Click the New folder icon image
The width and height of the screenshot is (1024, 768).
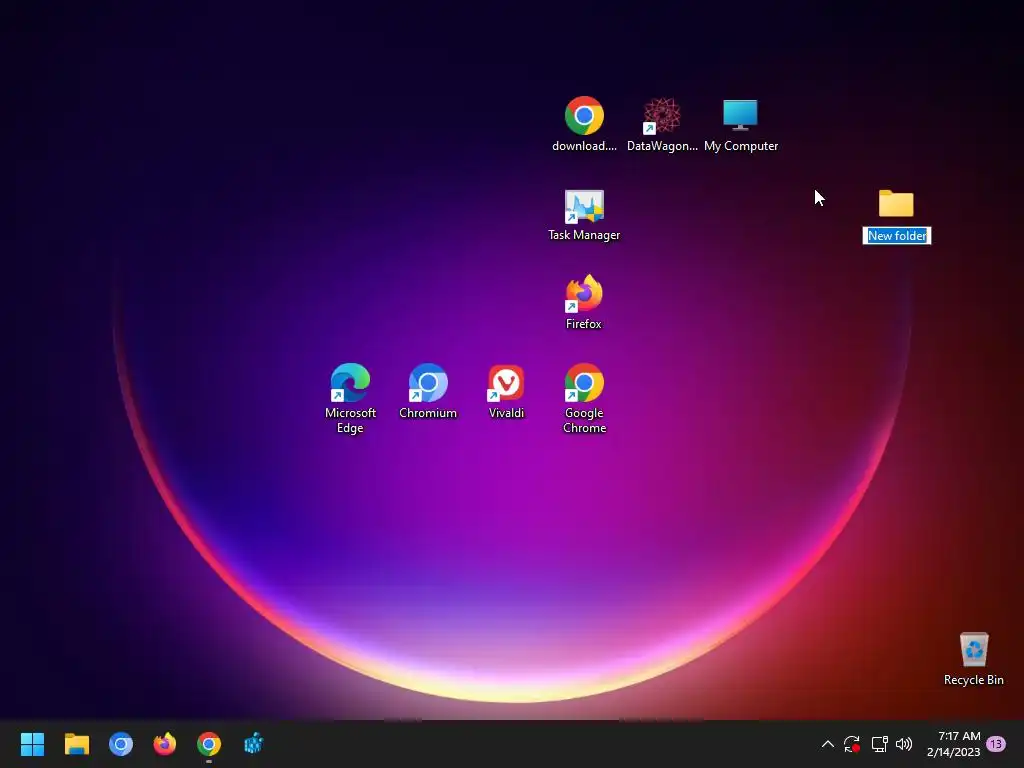coord(896,204)
